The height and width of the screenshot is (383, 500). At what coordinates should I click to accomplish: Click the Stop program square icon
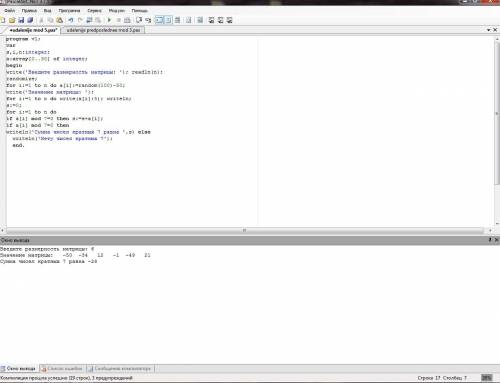pyautogui.click(x=118, y=20)
